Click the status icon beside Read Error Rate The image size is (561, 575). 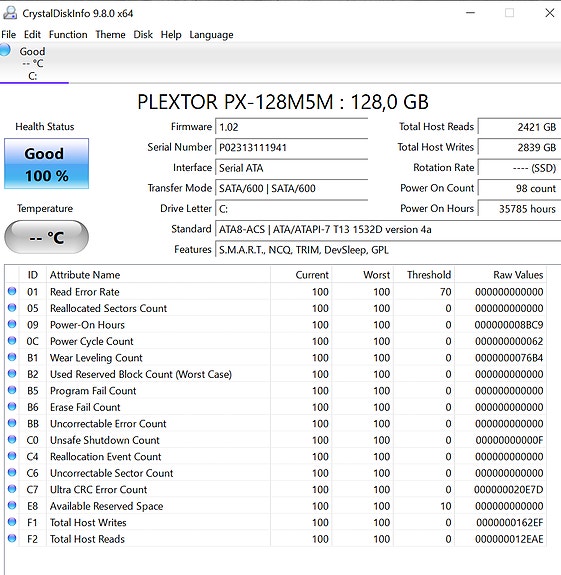click(12, 291)
